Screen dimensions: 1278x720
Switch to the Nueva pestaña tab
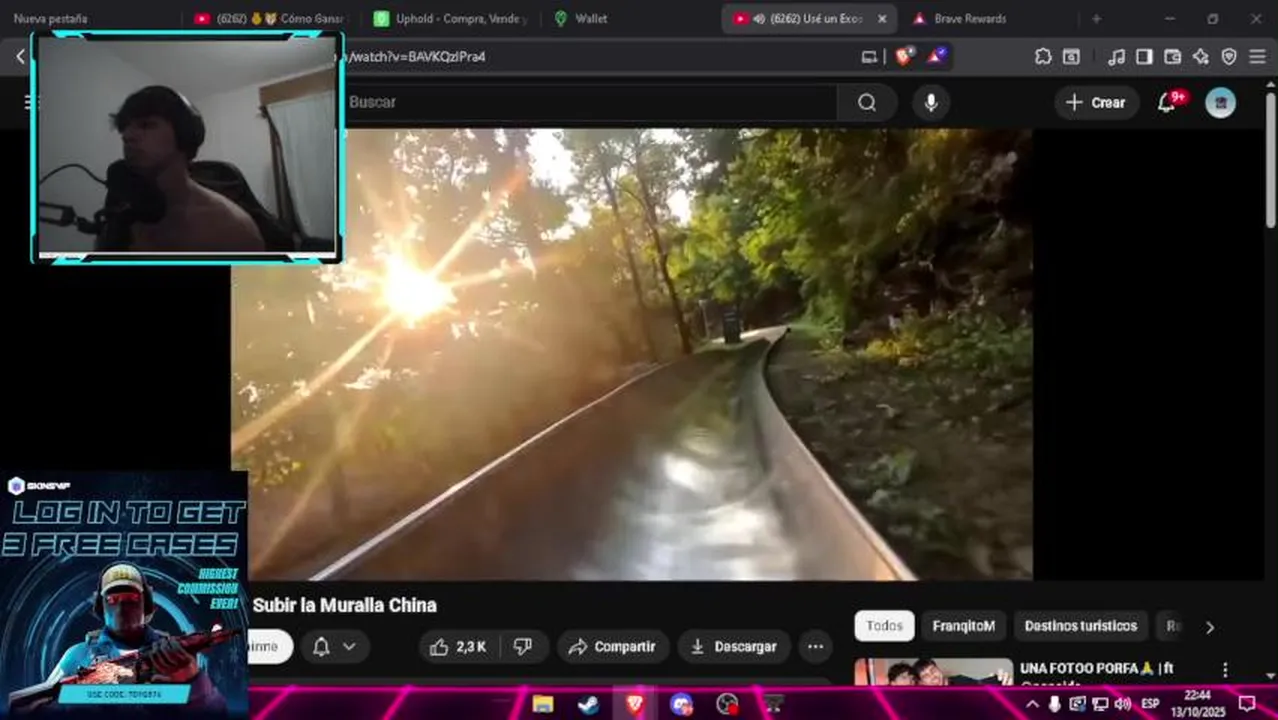(x=50, y=19)
